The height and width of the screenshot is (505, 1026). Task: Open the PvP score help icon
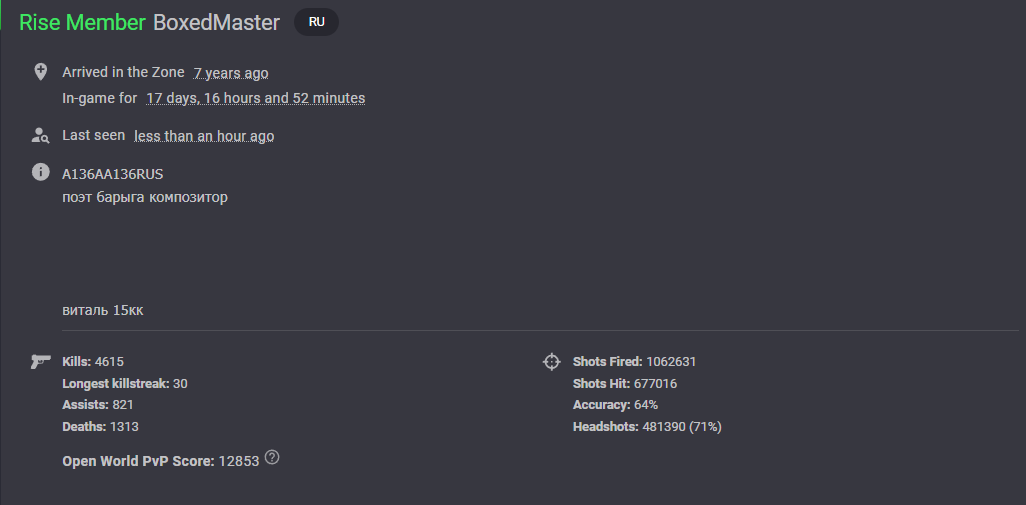(x=272, y=457)
